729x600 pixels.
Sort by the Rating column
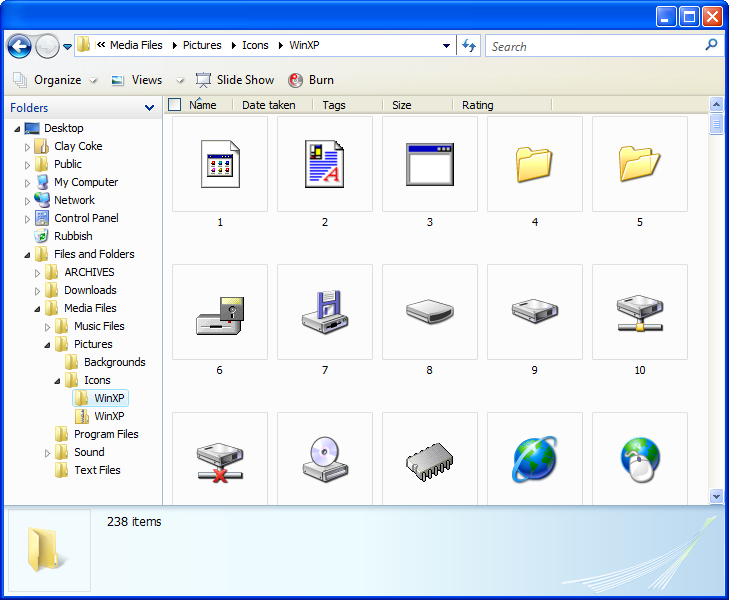point(477,105)
